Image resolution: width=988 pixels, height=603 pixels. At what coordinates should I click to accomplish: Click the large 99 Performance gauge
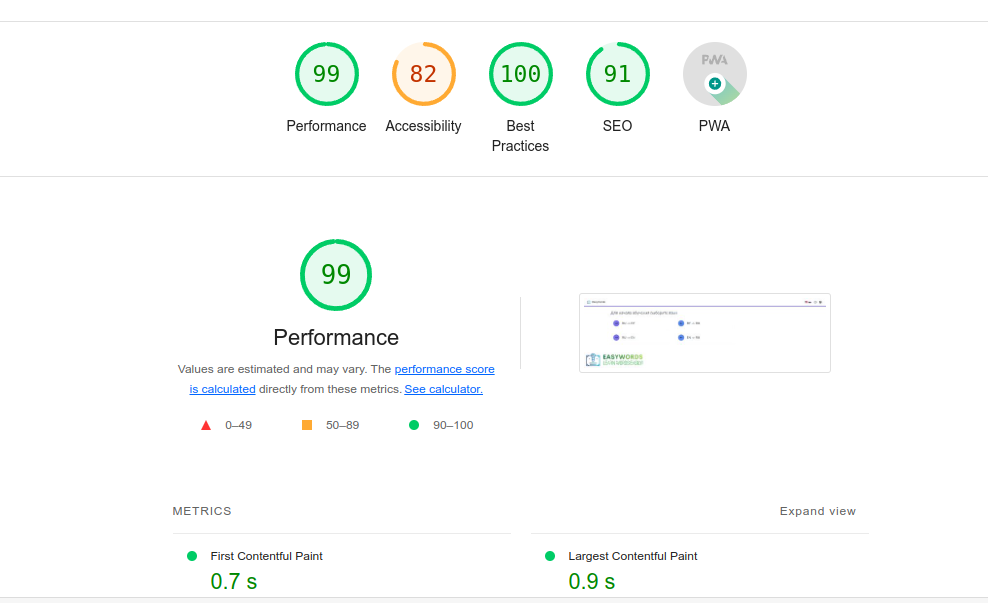pyautogui.click(x=336, y=275)
